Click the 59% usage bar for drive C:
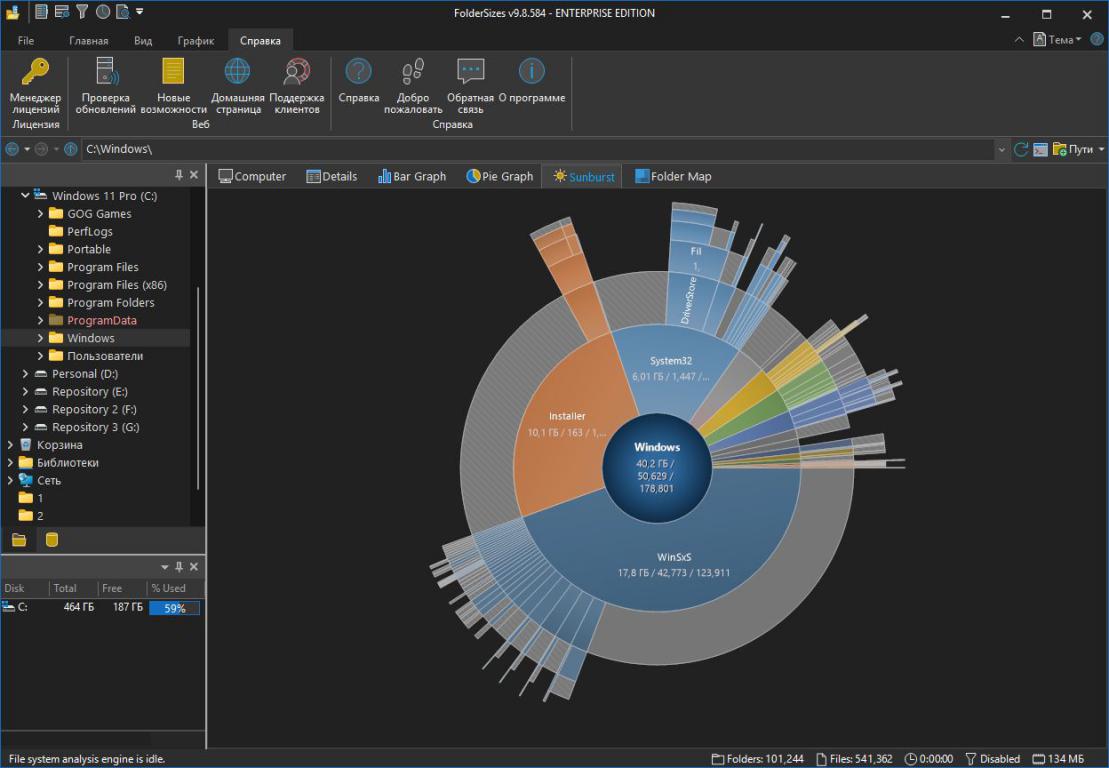Screen dimensions: 1109x768 click(x=174, y=608)
